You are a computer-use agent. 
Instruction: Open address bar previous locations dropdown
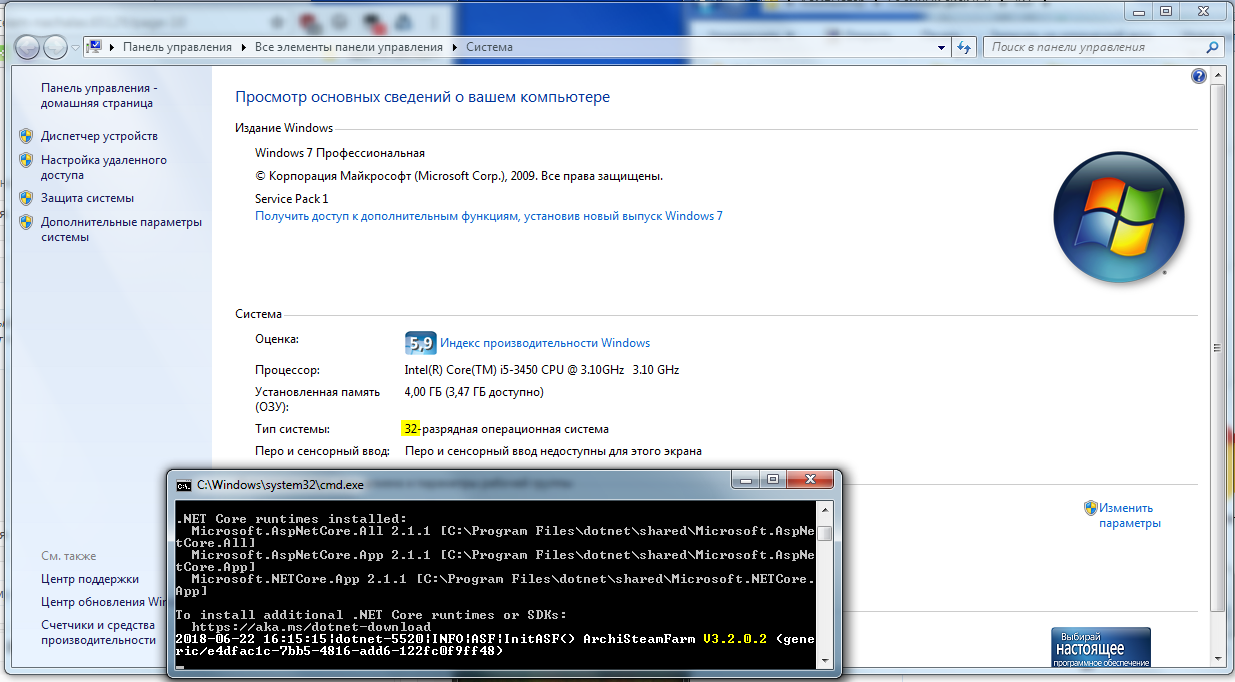coord(942,47)
